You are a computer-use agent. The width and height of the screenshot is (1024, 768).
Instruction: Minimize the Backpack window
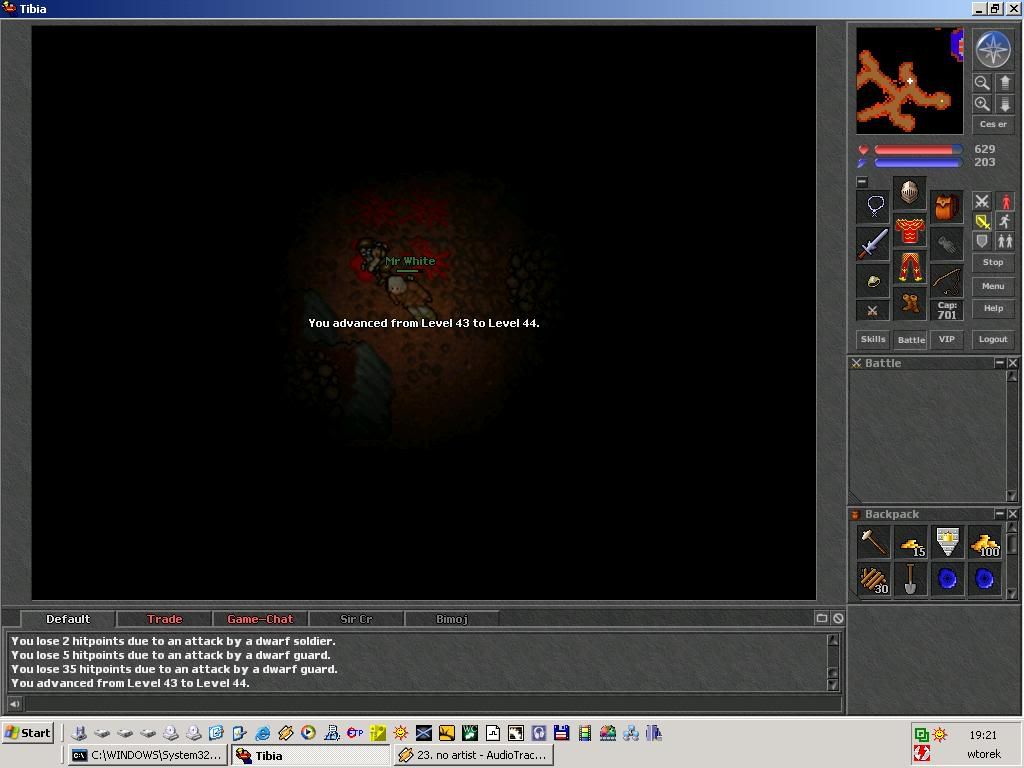point(999,514)
